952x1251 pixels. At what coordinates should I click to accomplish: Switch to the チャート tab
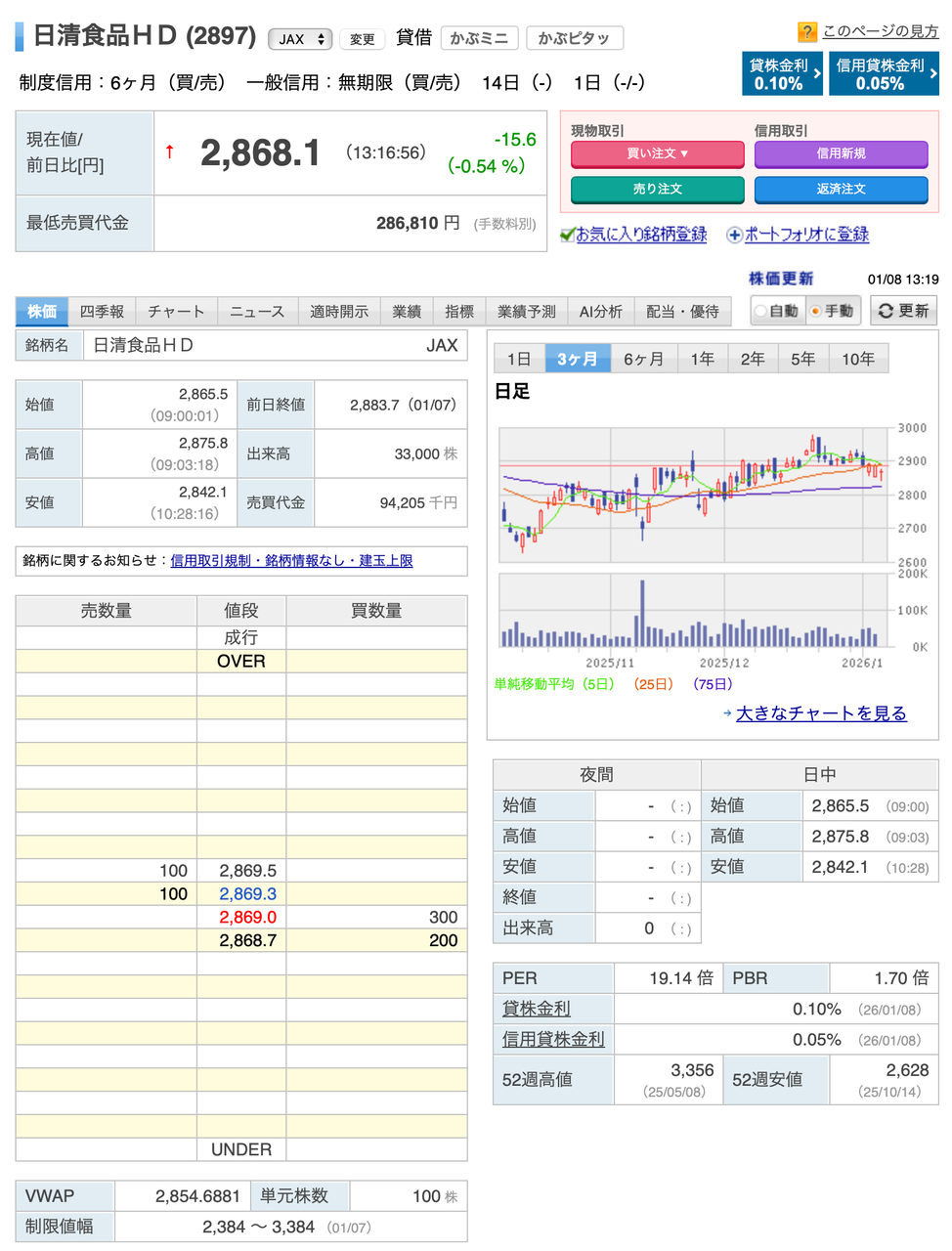(176, 311)
